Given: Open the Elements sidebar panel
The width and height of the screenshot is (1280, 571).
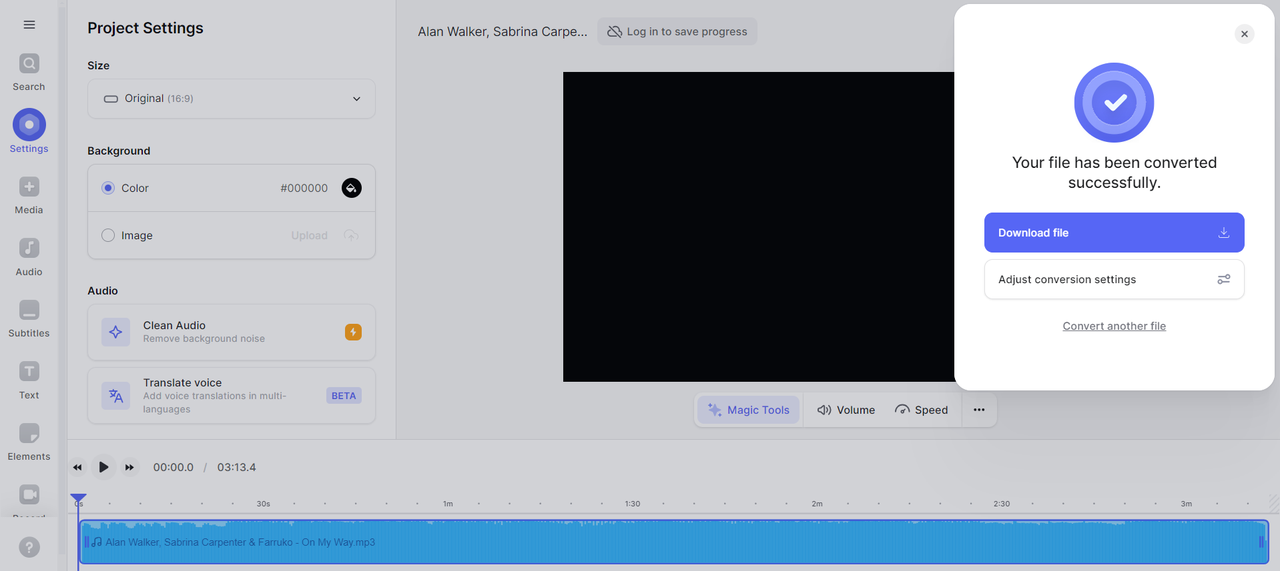Looking at the screenshot, I should point(29,442).
